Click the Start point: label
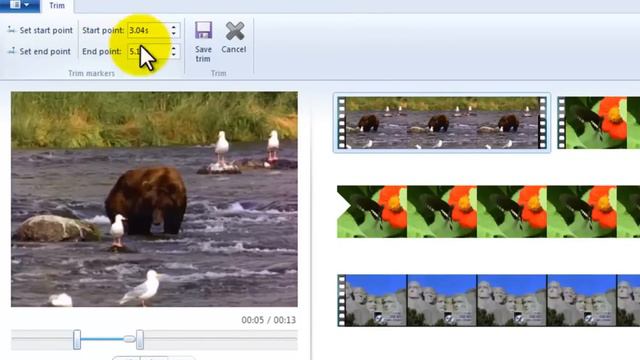This screenshot has width=640, height=360. coord(103,30)
